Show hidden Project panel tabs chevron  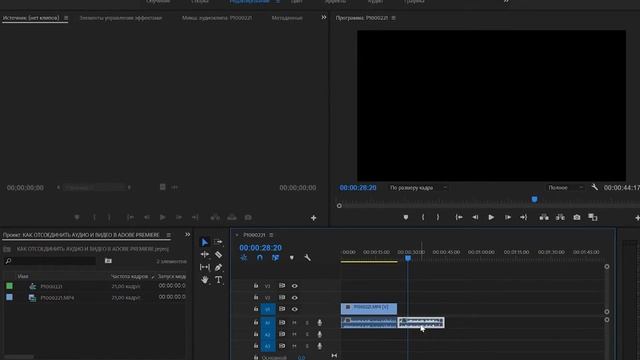(x=187, y=235)
